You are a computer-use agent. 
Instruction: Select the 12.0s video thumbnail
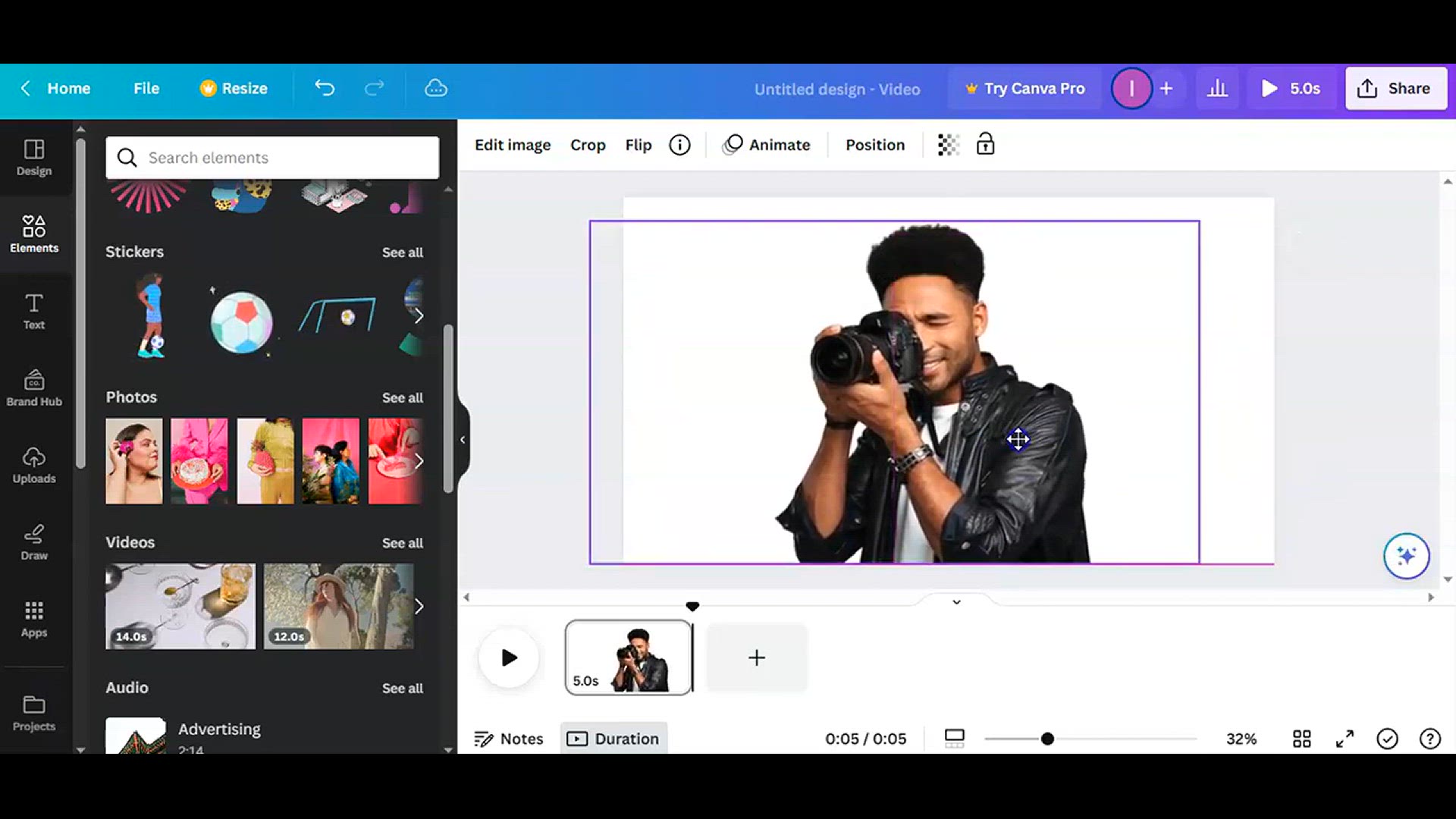pos(339,606)
